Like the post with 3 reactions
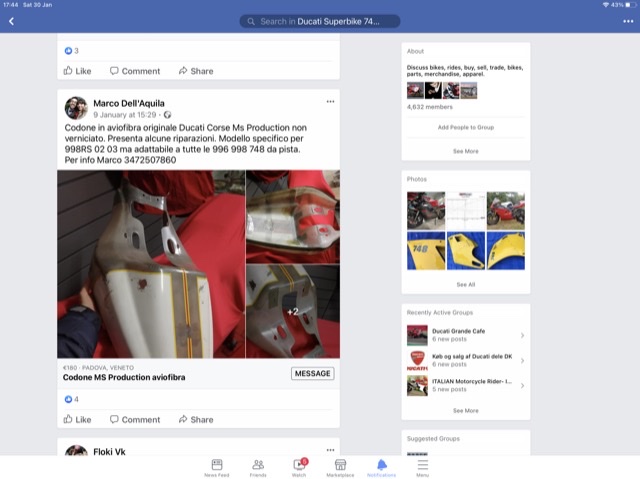640x479 pixels. (77, 71)
